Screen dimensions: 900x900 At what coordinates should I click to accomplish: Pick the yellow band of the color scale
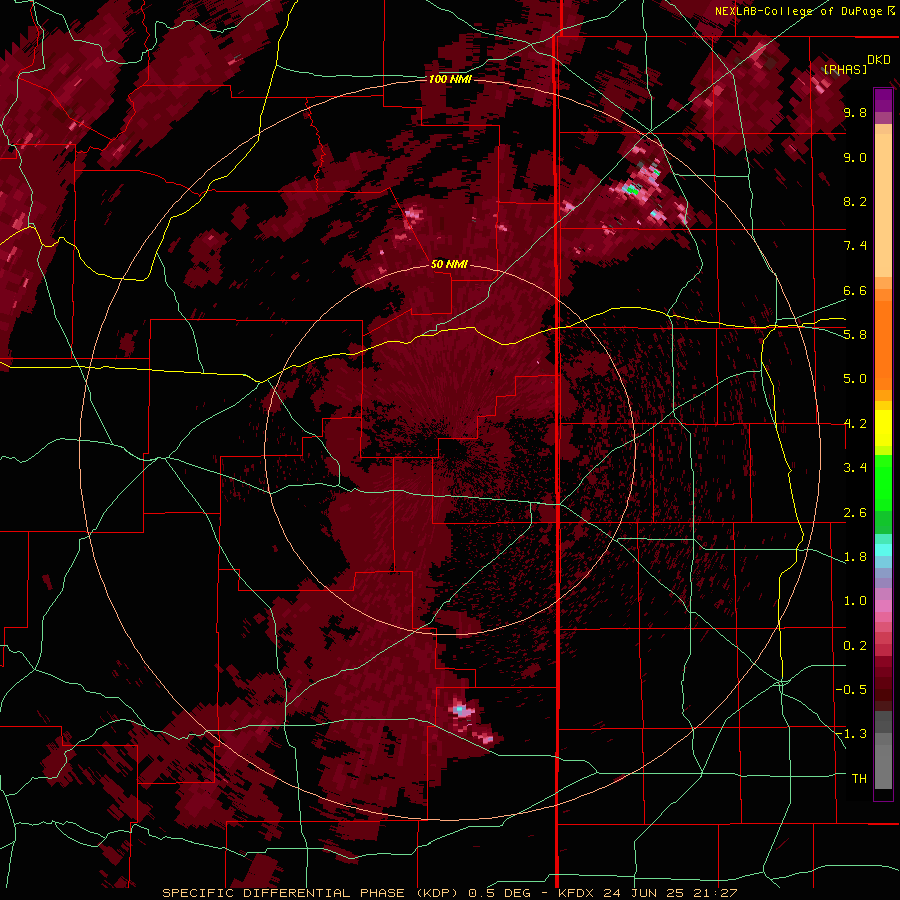coord(883,428)
